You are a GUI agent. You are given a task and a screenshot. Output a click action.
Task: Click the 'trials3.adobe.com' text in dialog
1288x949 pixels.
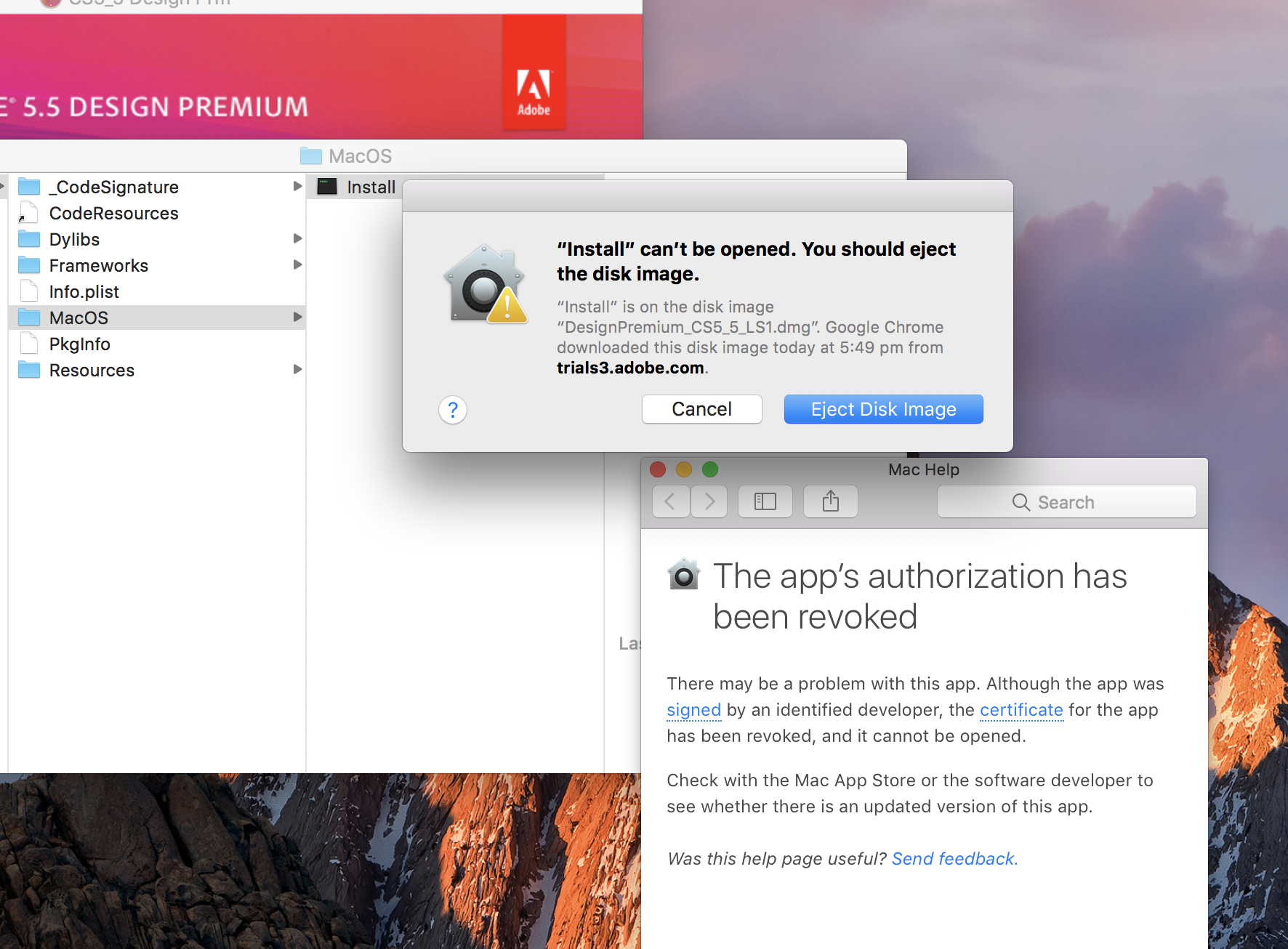(x=630, y=368)
